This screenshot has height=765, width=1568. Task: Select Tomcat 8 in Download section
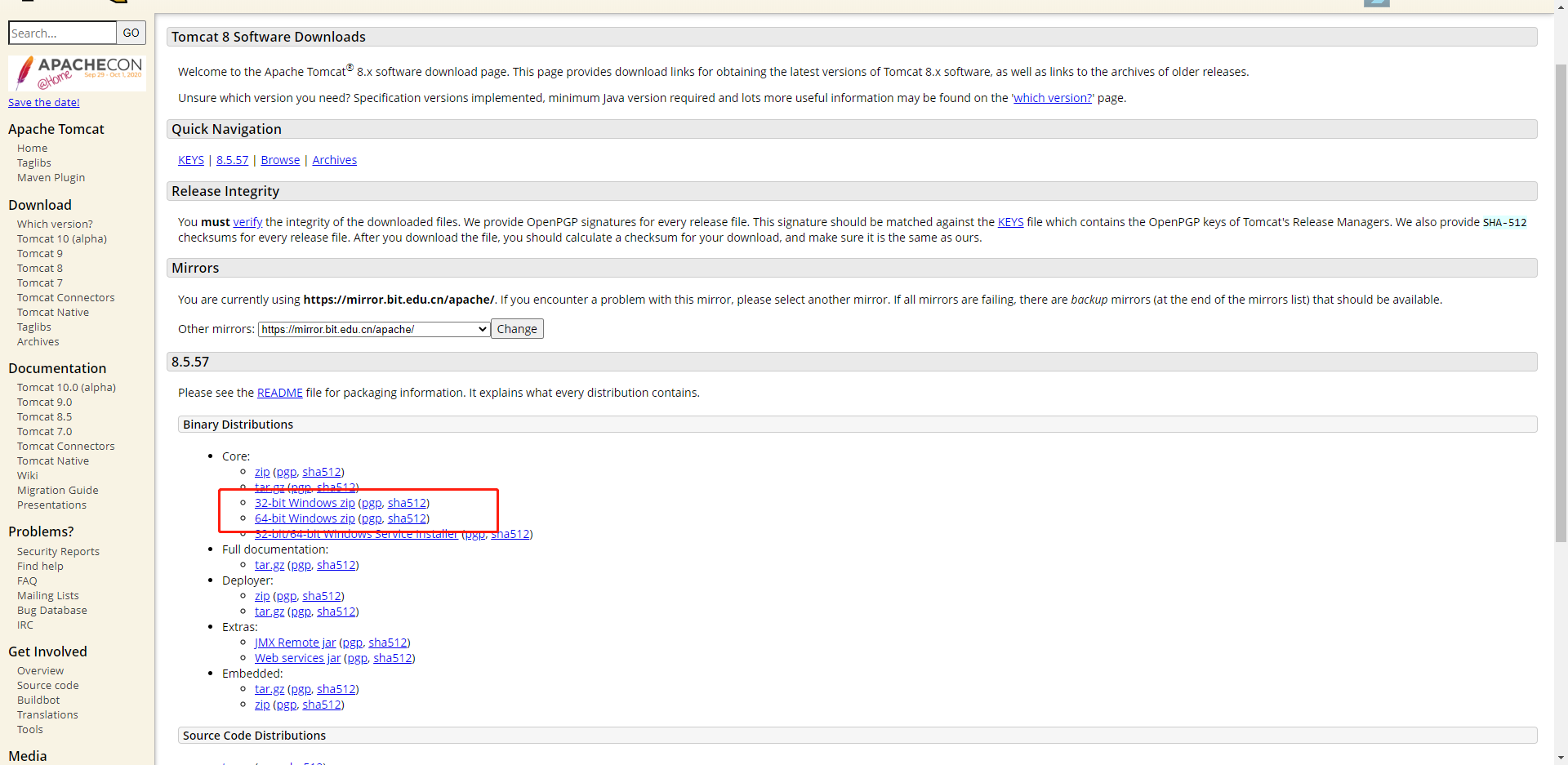pos(40,269)
